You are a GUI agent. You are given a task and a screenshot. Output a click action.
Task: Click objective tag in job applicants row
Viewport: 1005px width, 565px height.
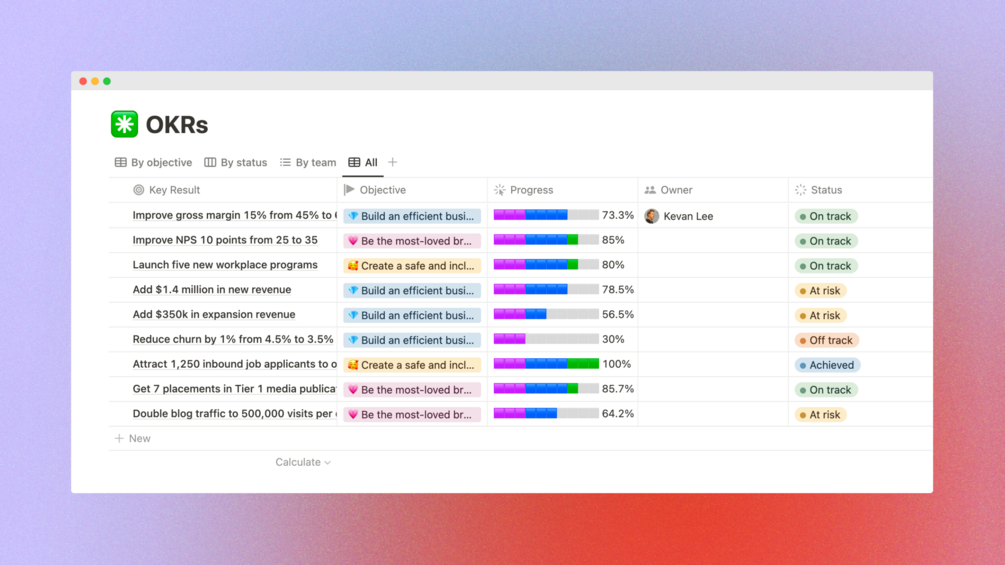412,365
